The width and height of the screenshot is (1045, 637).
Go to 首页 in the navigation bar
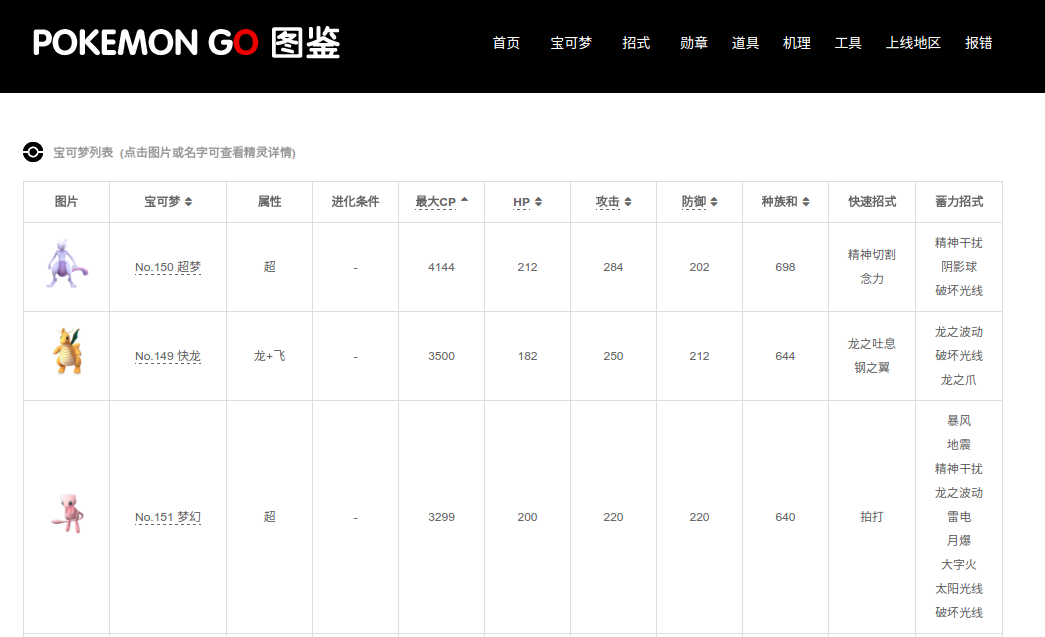tap(506, 43)
